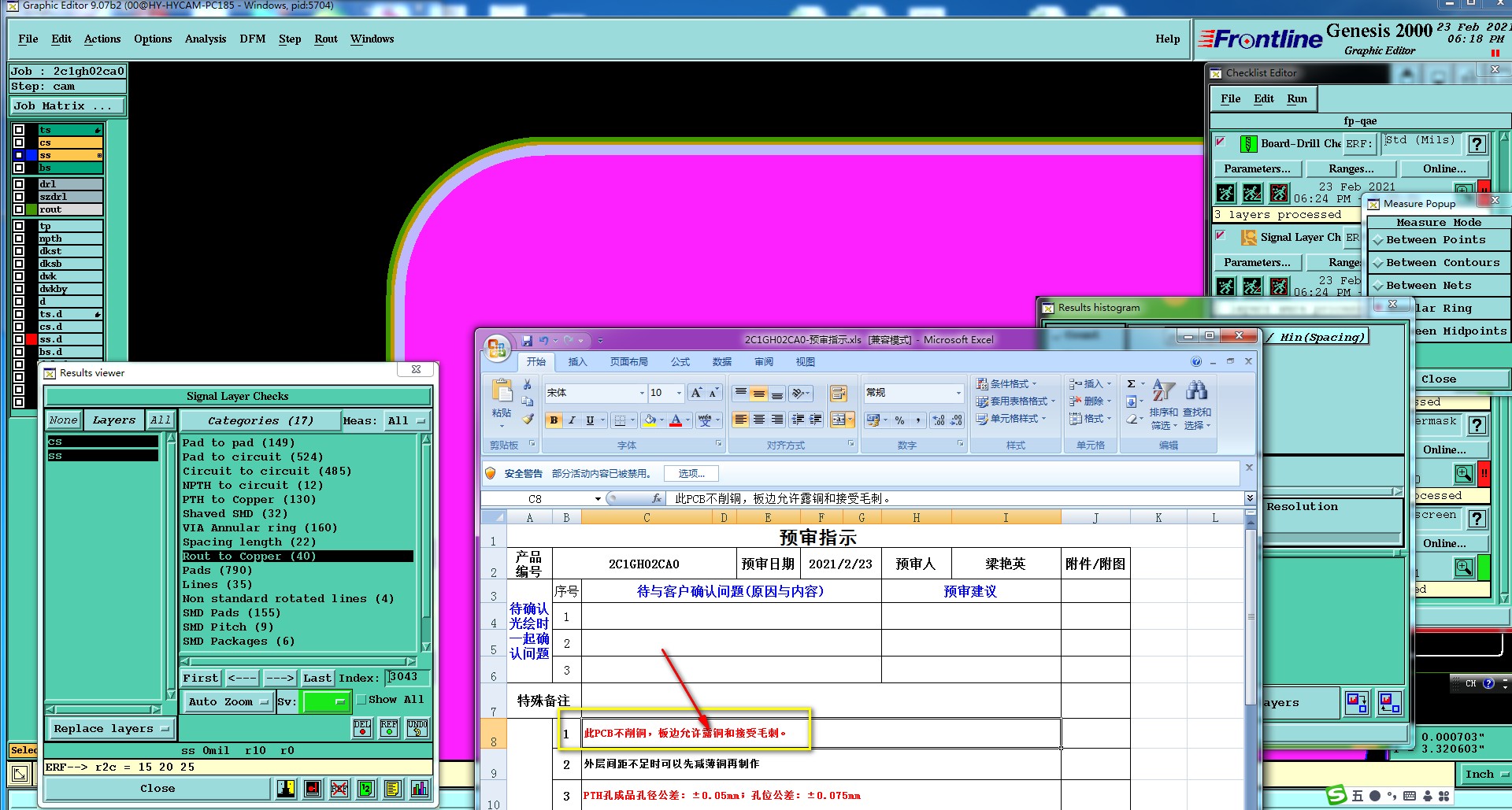Click the DEL icon in Results viewer
Image resolution: width=1512 pixels, height=810 pixels.
pyautogui.click(x=362, y=728)
